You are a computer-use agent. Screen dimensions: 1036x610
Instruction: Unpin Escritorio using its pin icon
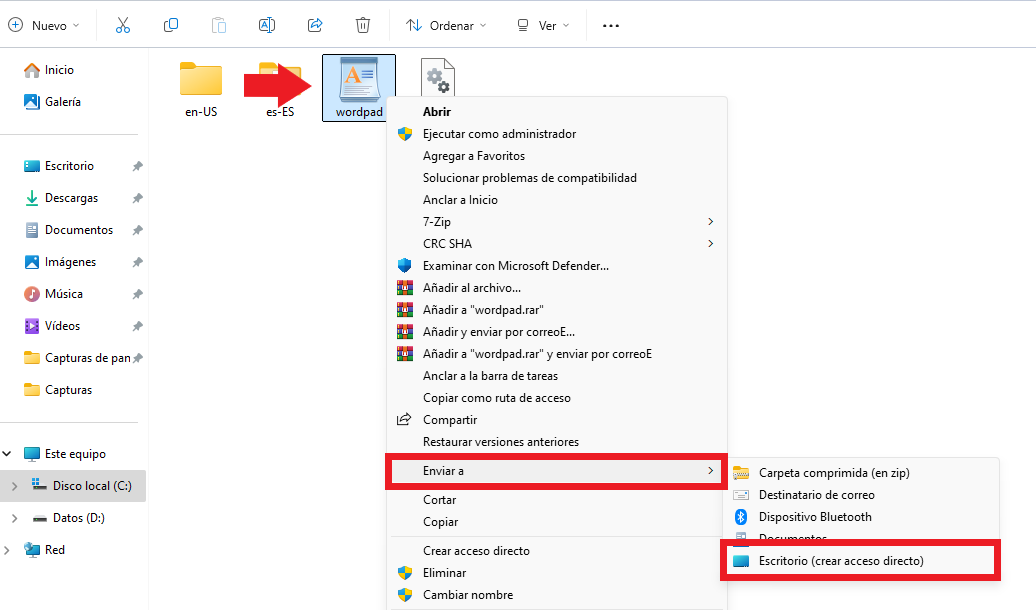point(137,166)
